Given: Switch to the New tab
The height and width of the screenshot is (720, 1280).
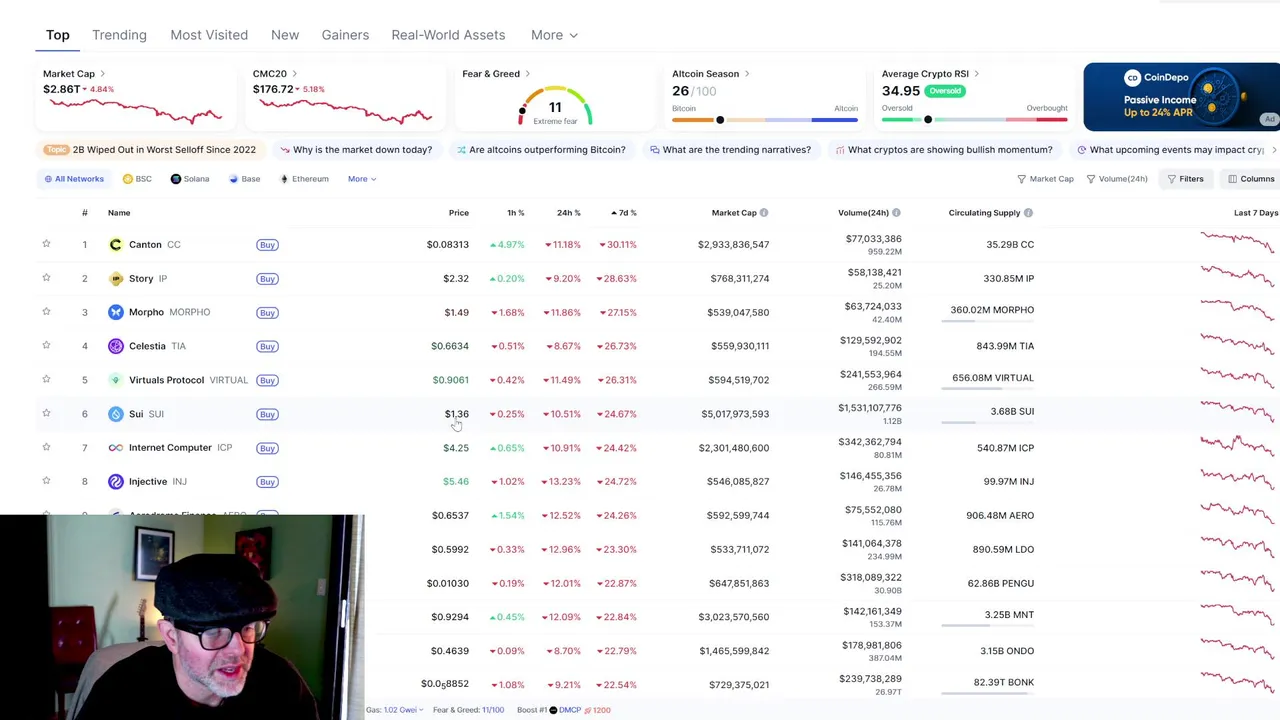Looking at the screenshot, I should 285,35.
